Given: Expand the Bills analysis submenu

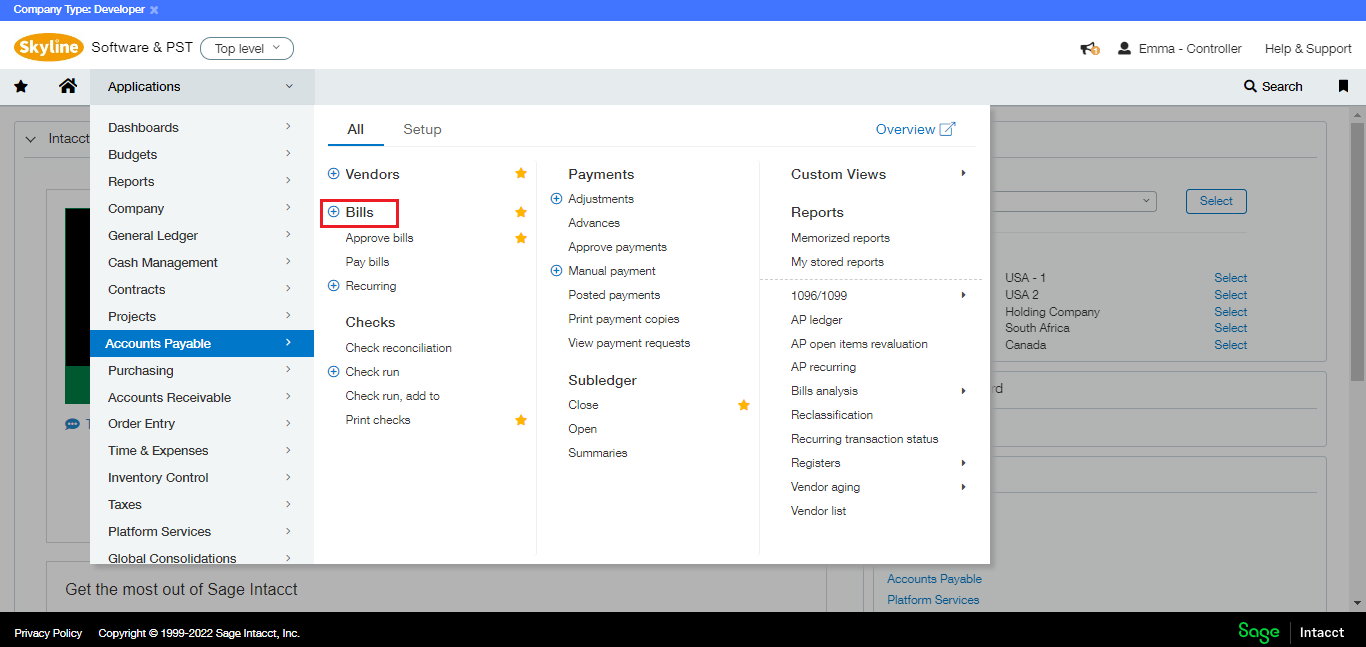Looking at the screenshot, I should tap(964, 391).
